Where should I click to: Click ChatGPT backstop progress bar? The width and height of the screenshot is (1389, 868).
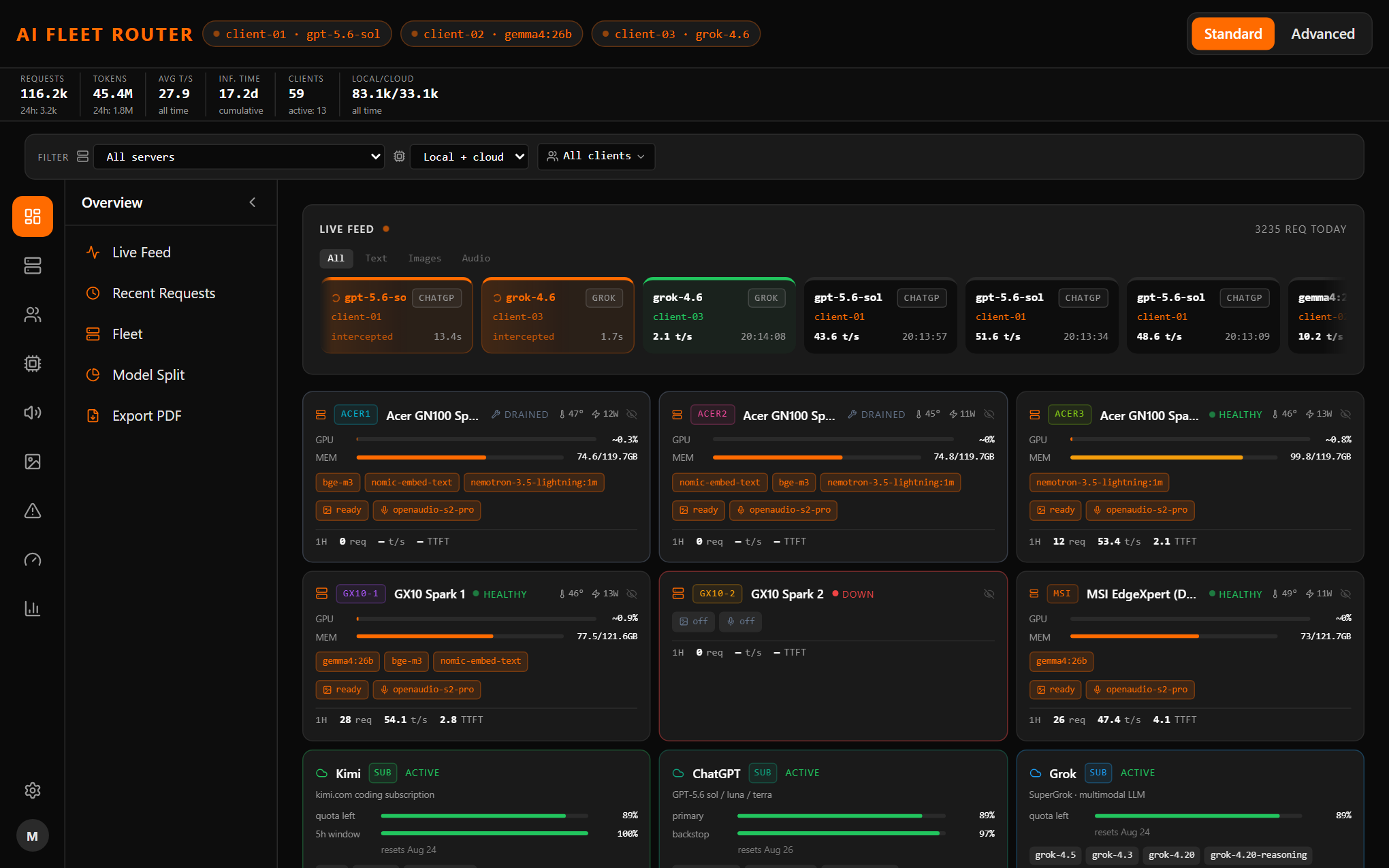(841, 833)
